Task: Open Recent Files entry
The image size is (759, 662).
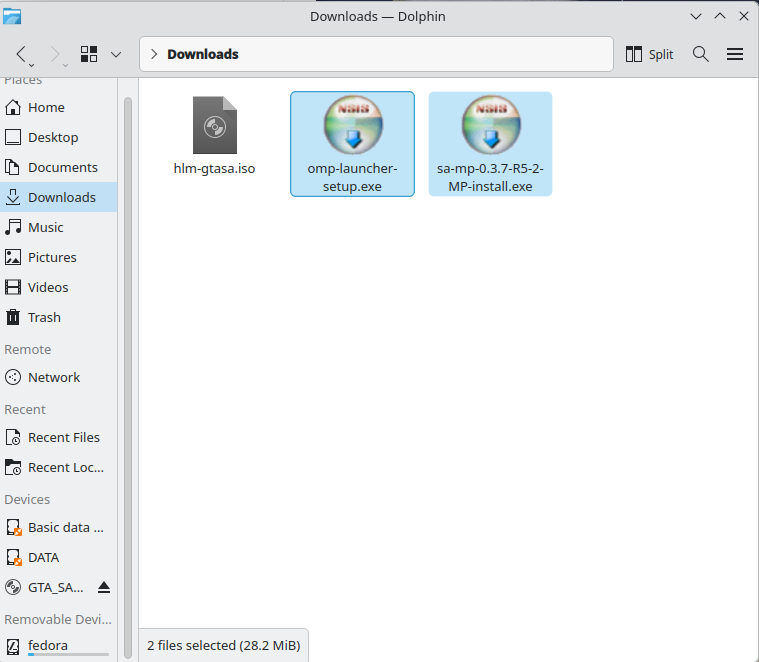Action: click(59, 437)
